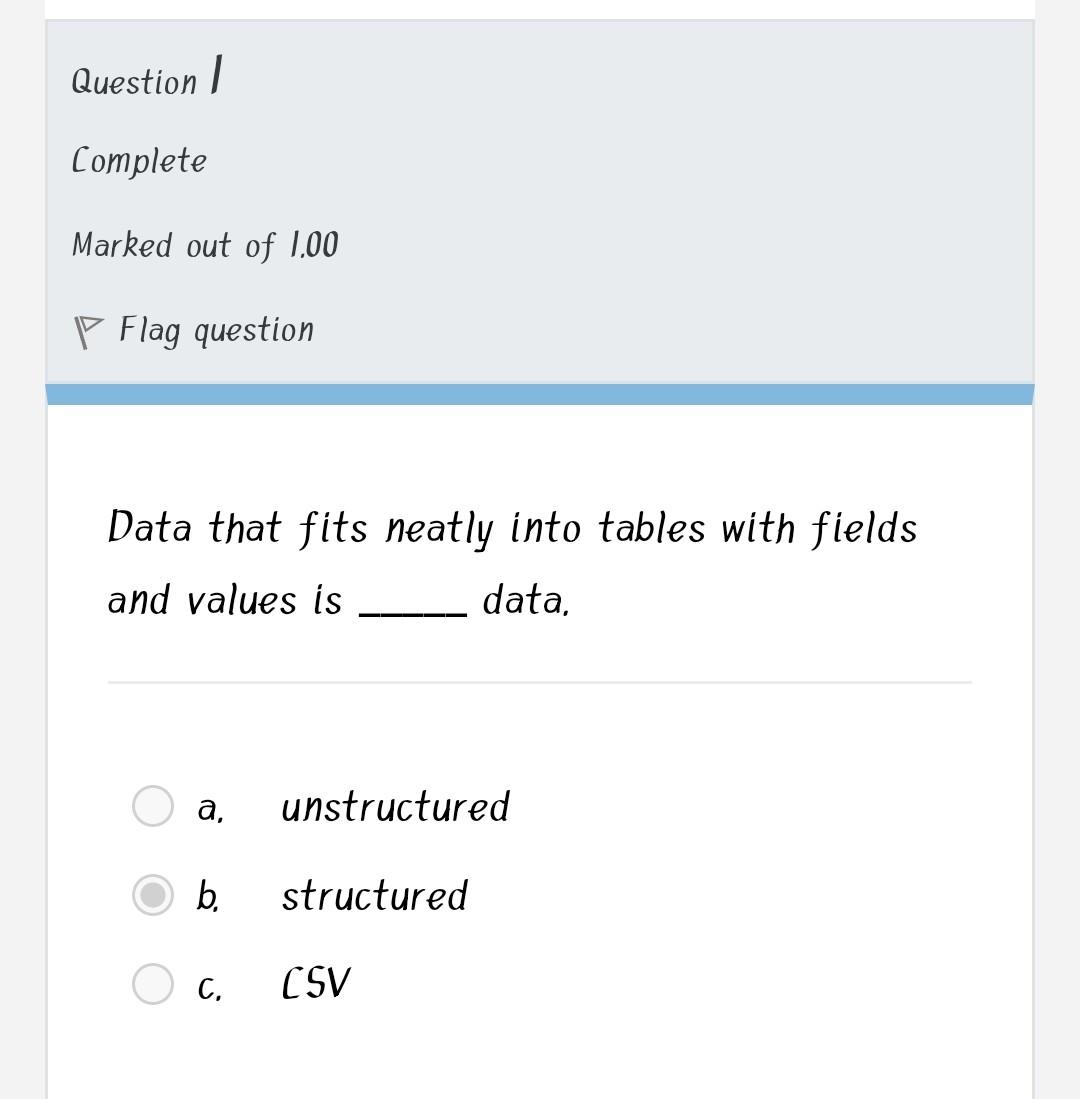The width and height of the screenshot is (1080, 1099).
Task: Click the answer text CSV
Action: click(315, 981)
